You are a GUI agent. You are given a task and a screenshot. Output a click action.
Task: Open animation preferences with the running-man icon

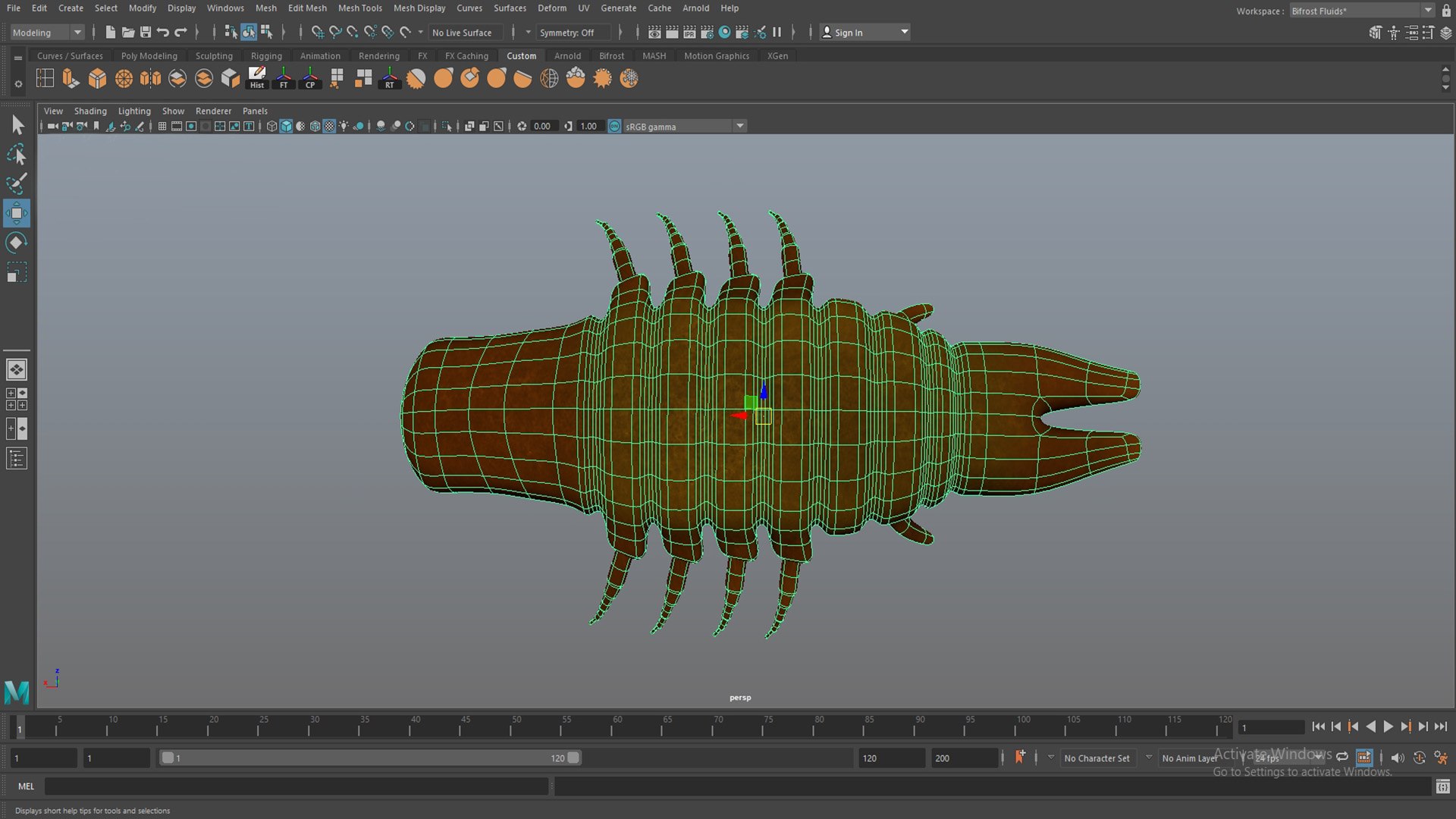coord(1441,758)
